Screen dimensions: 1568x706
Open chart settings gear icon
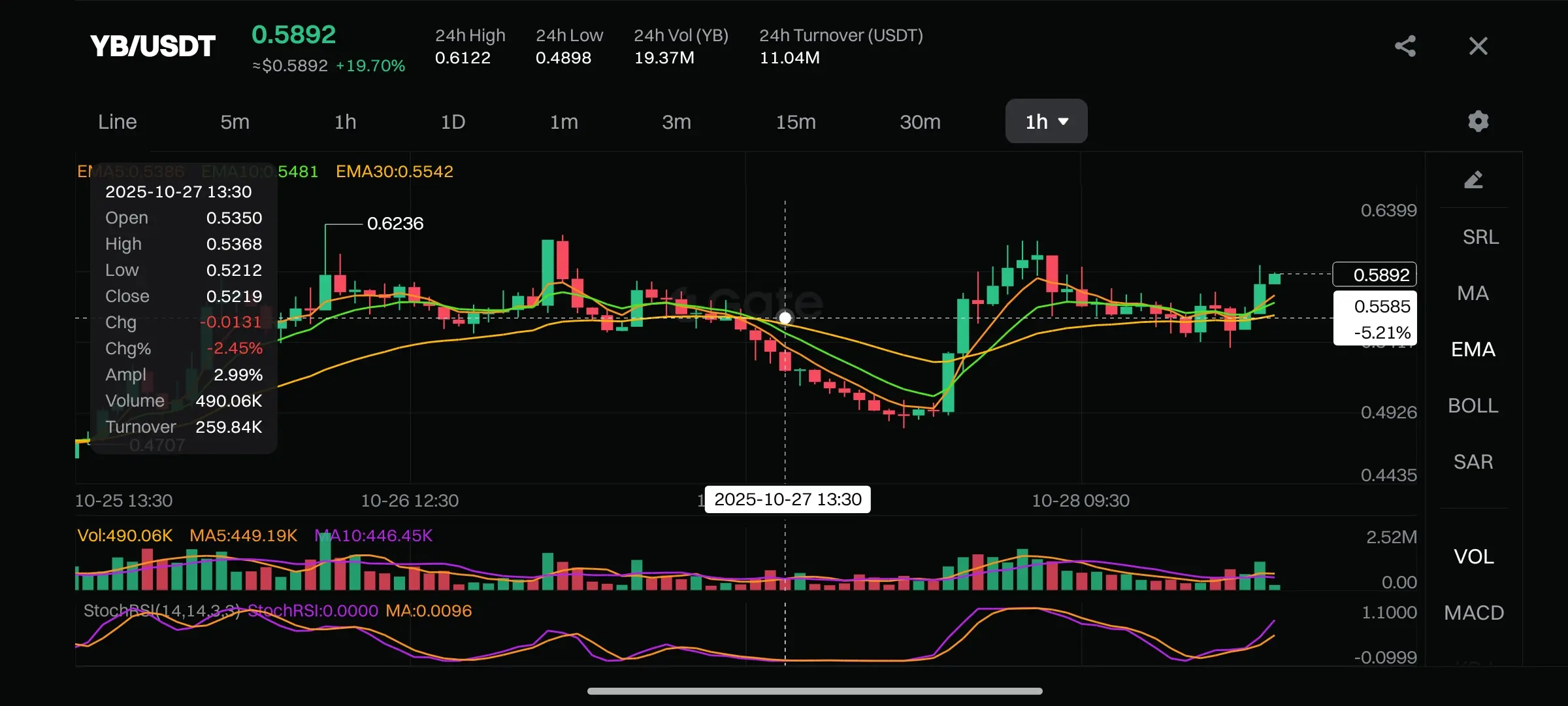coord(1478,121)
